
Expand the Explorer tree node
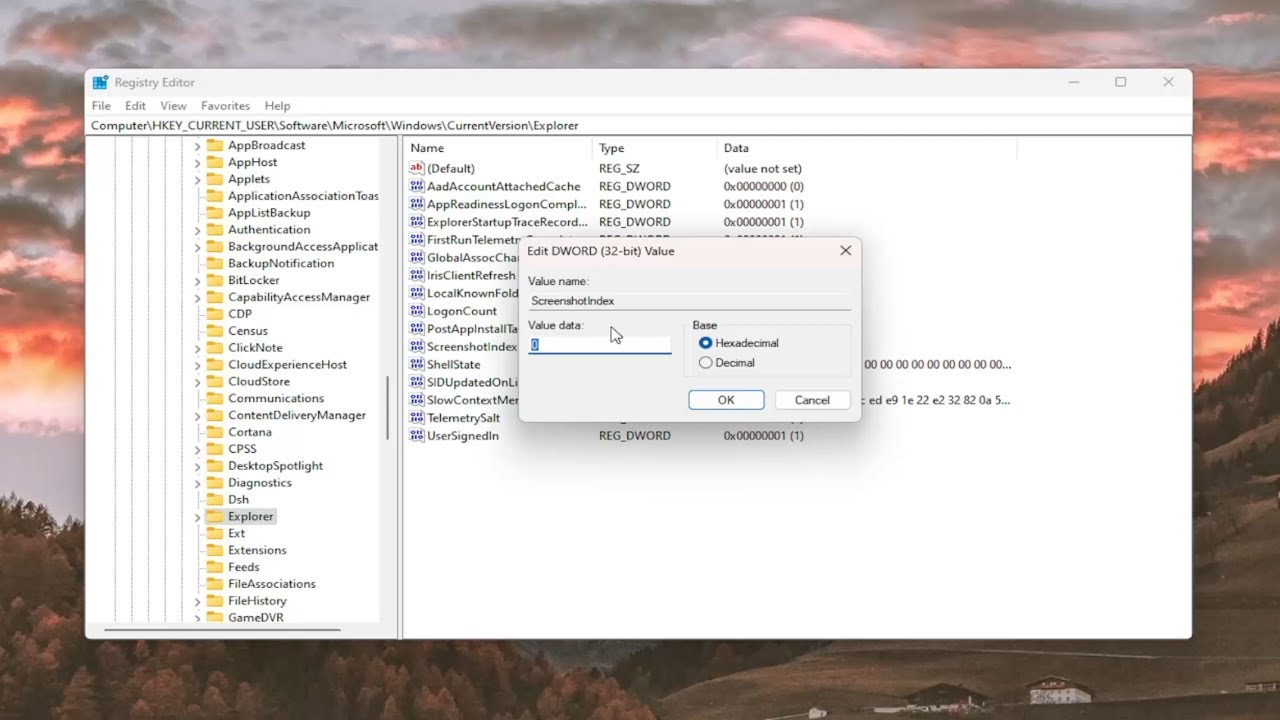(x=197, y=517)
